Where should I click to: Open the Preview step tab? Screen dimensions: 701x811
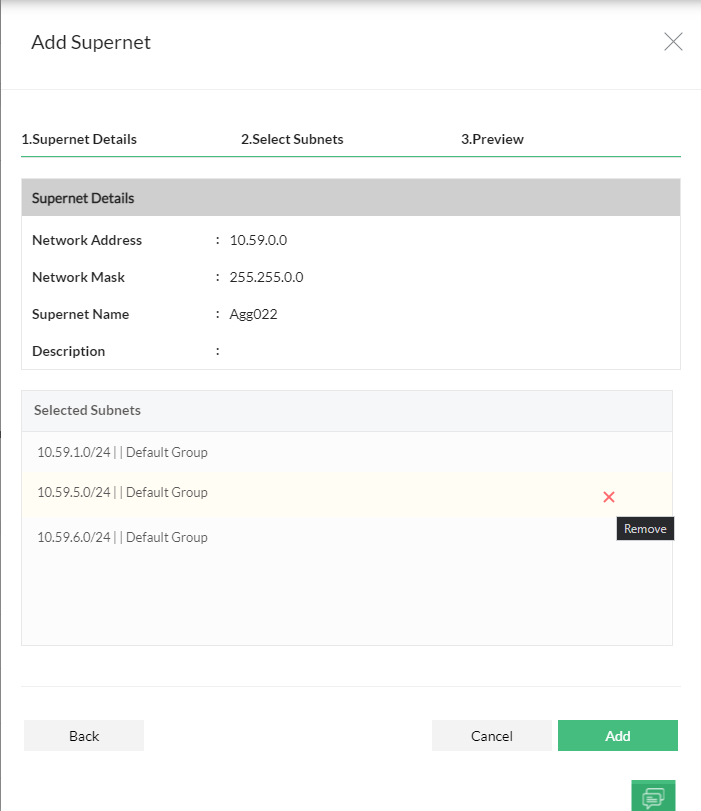pyautogui.click(x=492, y=139)
